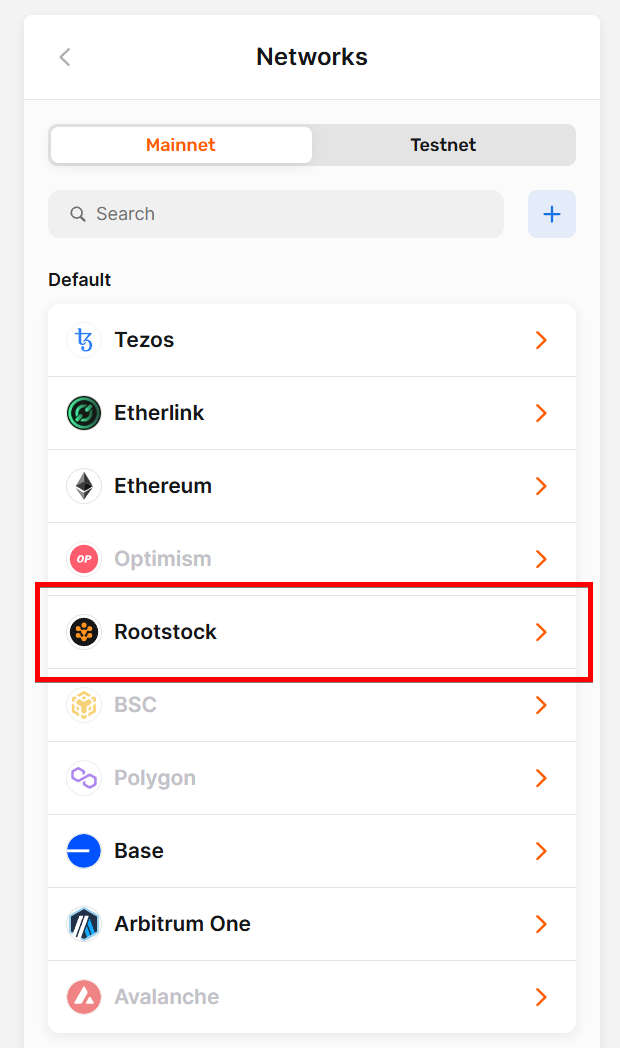This screenshot has height=1048, width=620.
Task: Open the Tezos row chevron
Action: point(541,340)
